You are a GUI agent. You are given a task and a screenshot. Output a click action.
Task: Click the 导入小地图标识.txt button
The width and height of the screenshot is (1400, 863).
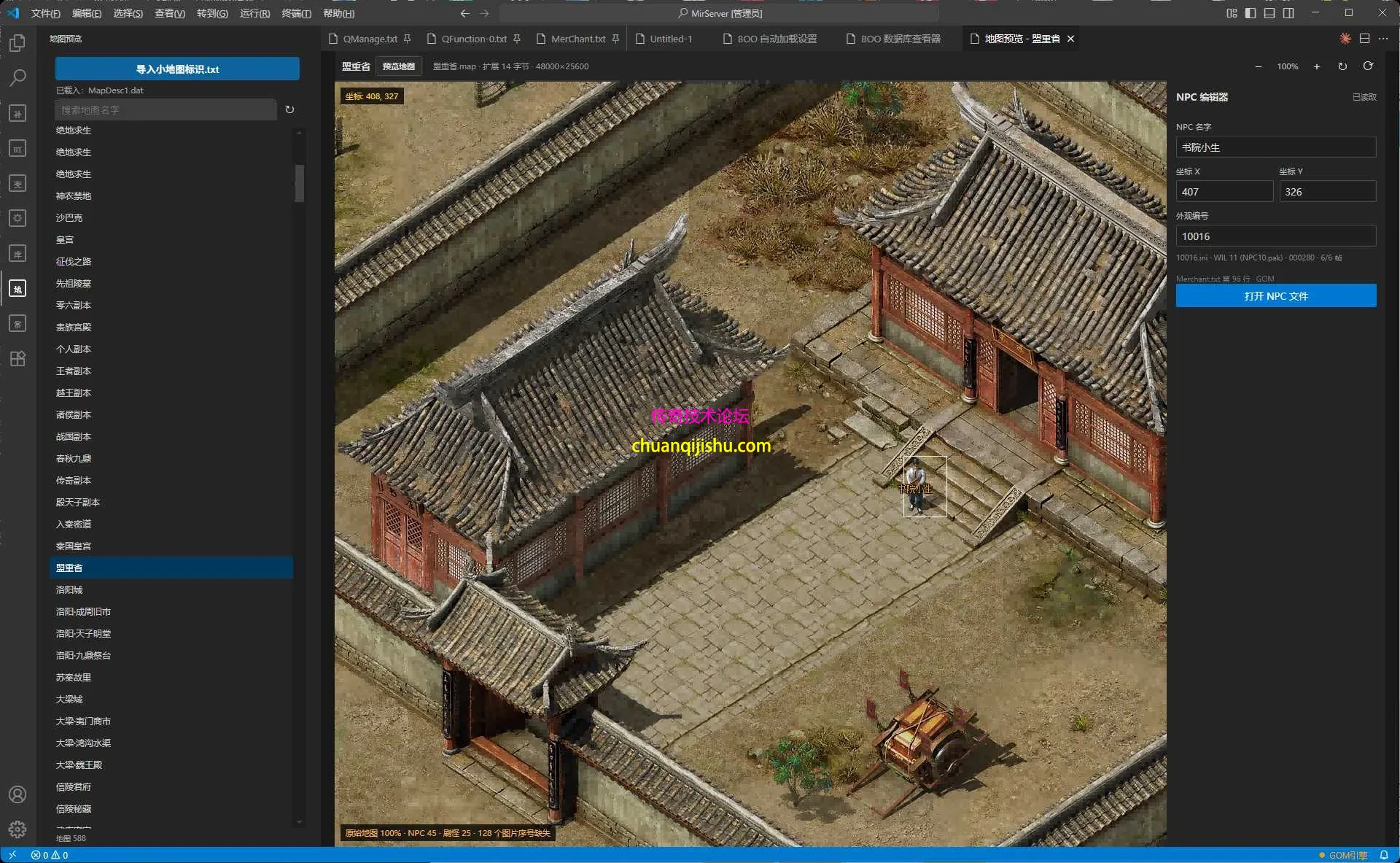click(177, 69)
